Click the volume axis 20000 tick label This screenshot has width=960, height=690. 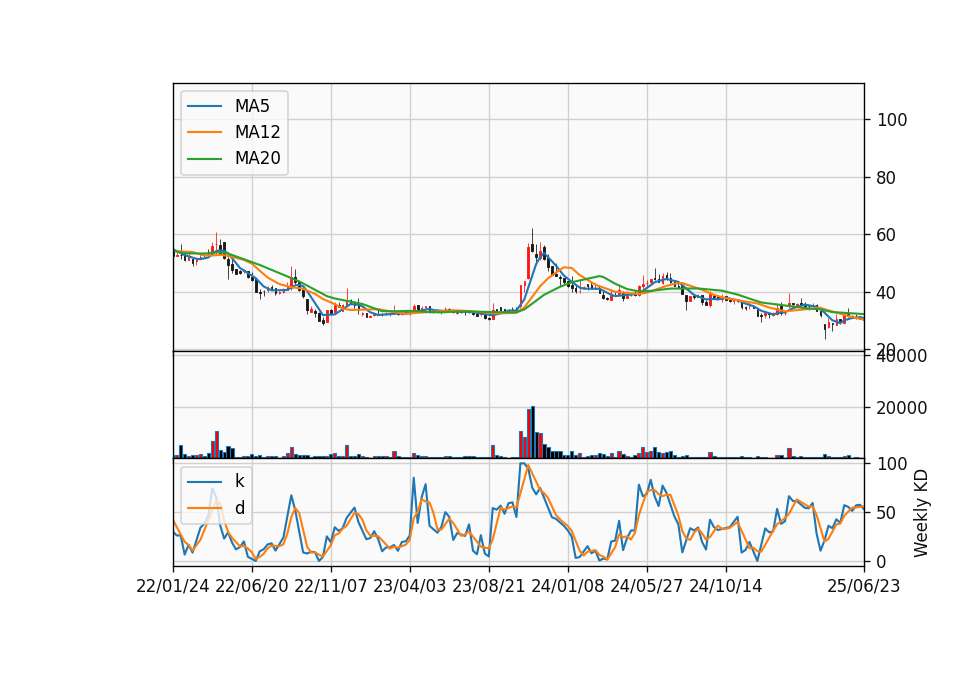pyautogui.click(x=902, y=408)
